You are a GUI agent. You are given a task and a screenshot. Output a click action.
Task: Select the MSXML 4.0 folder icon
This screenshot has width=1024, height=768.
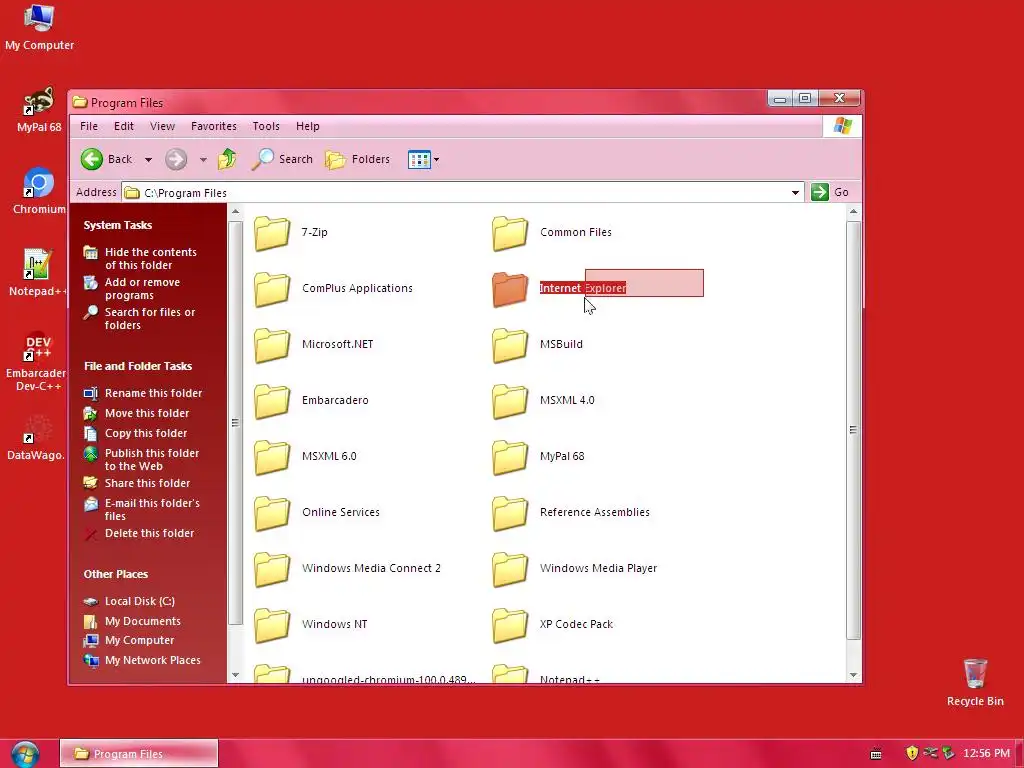click(509, 401)
